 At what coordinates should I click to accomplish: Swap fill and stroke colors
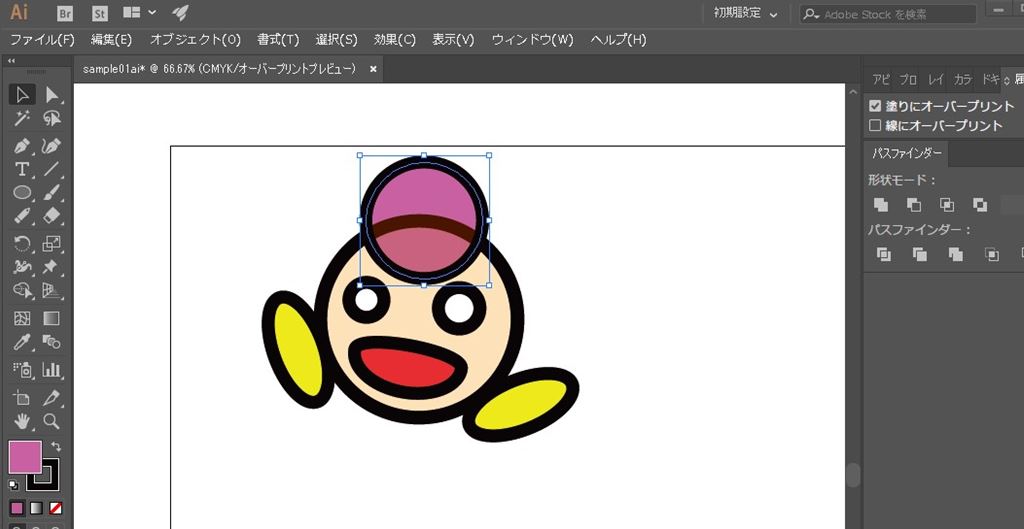pyautogui.click(x=56, y=446)
